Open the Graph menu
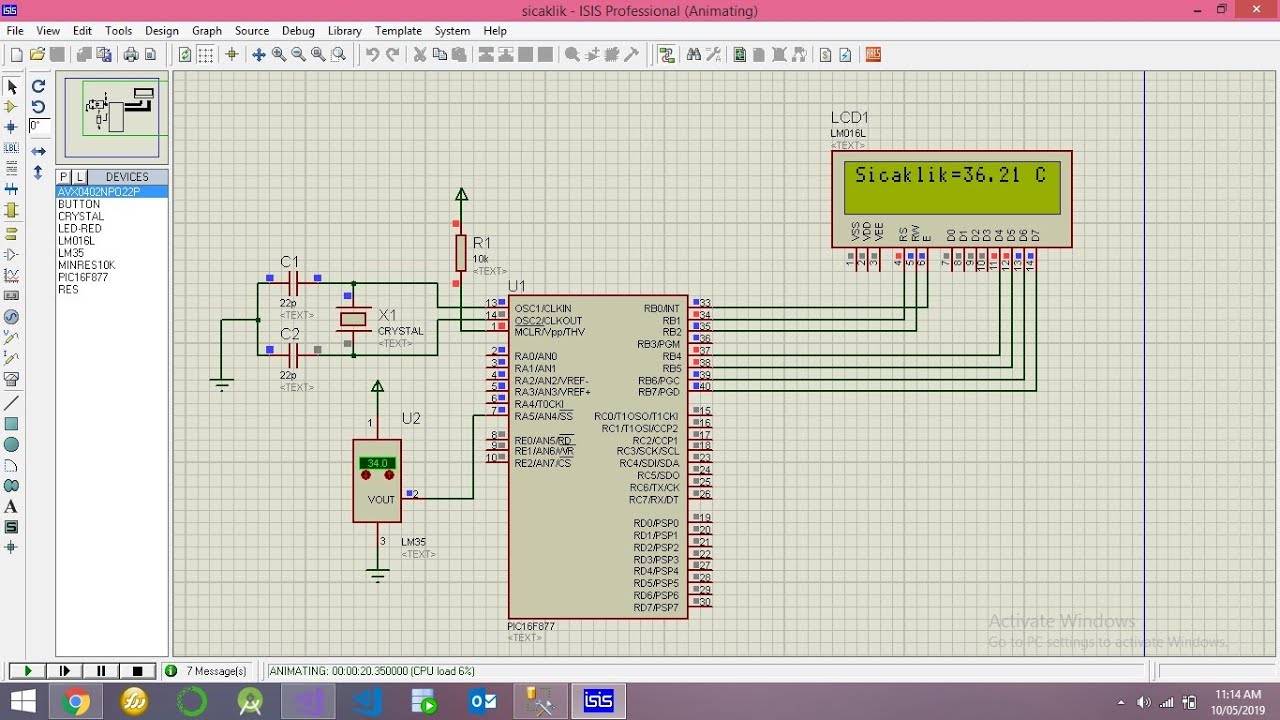Viewport: 1280px width, 720px height. pyautogui.click(x=207, y=31)
